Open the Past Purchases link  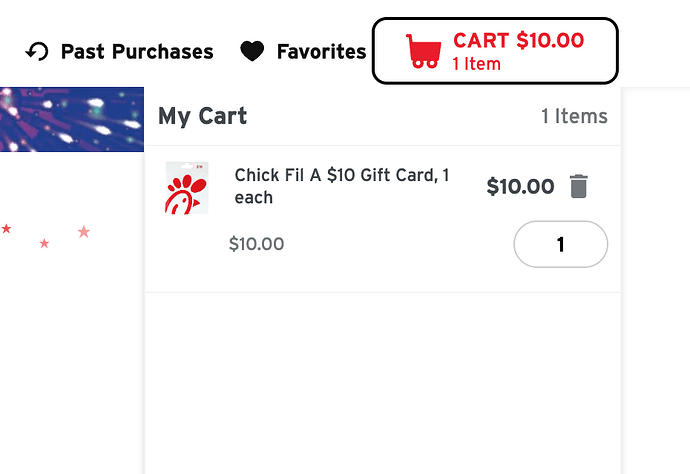click(137, 52)
